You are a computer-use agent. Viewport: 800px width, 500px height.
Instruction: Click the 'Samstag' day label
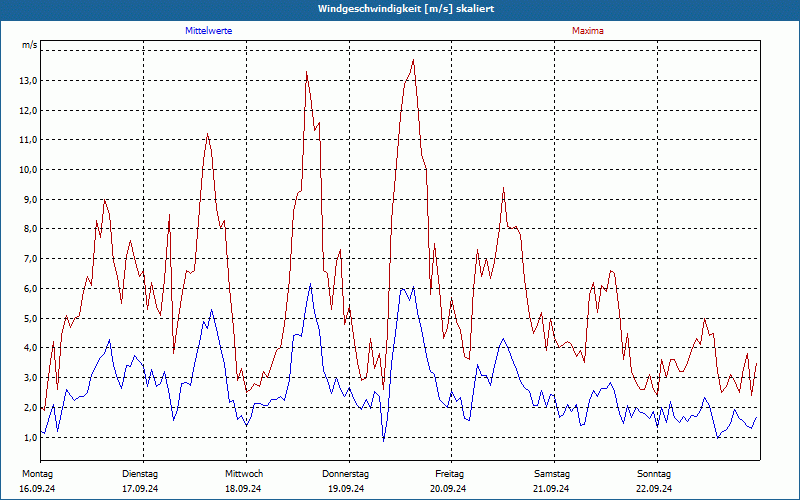(x=552, y=474)
